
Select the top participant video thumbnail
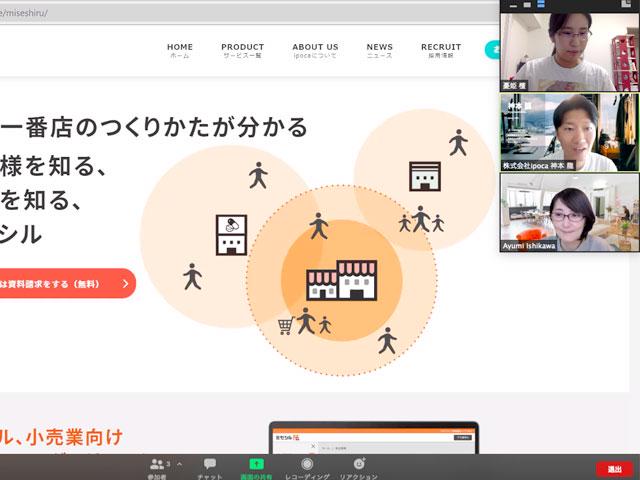[x=569, y=51]
